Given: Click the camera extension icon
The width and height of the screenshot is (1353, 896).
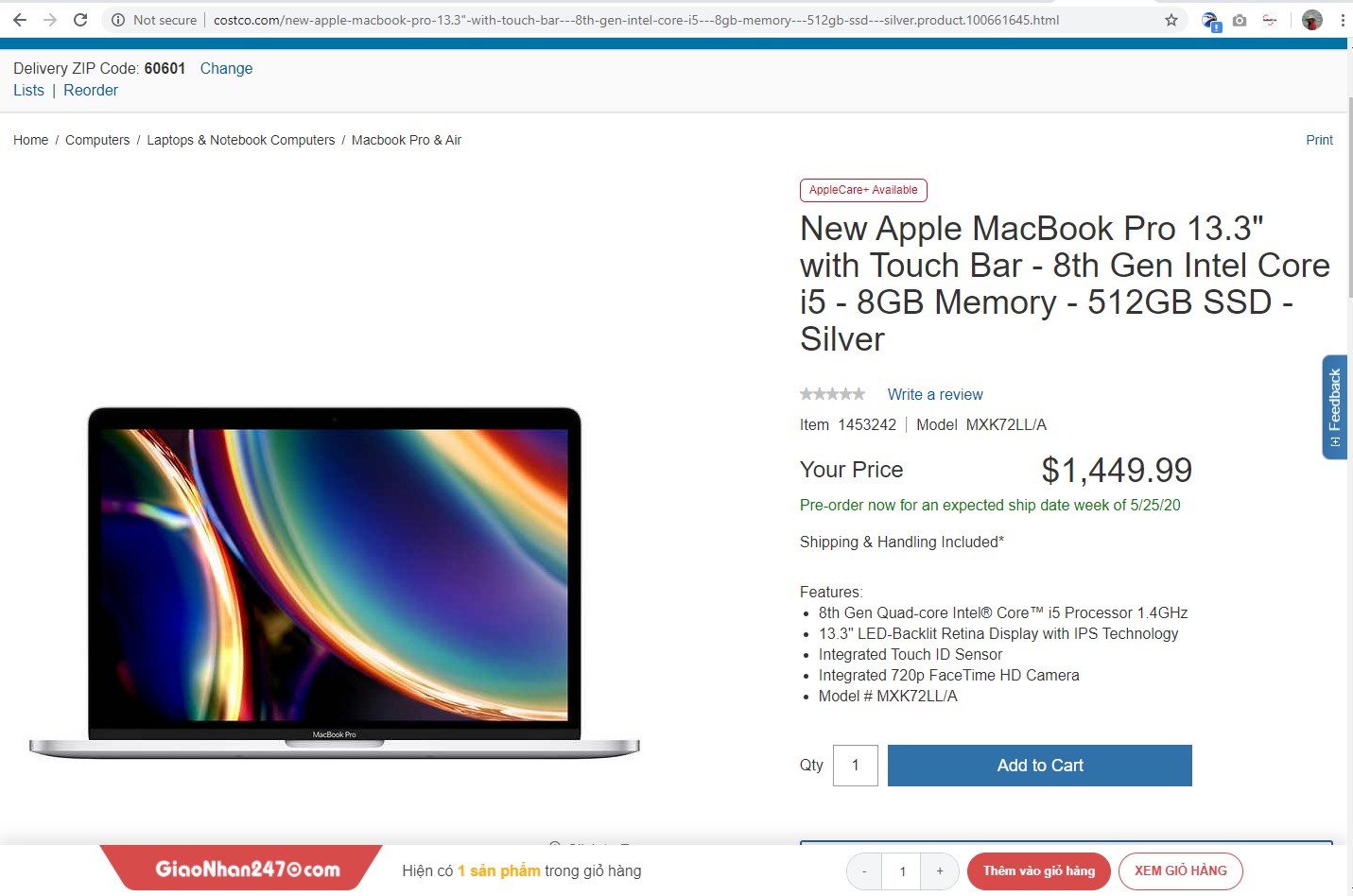Looking at the screenshot, I should [x=1240, y=20].
